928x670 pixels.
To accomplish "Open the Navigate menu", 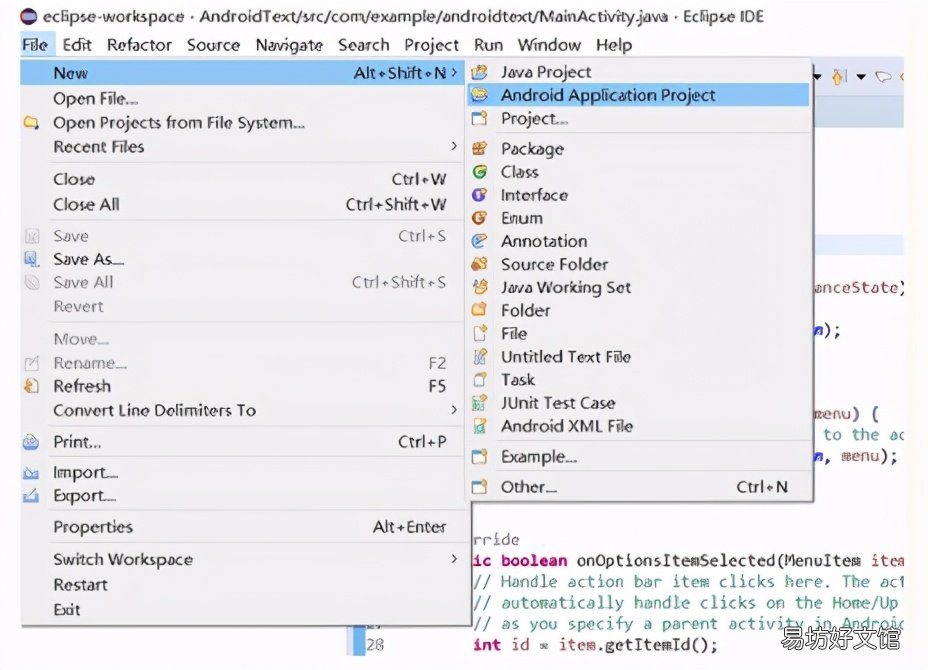I will [x=289, y=45].
